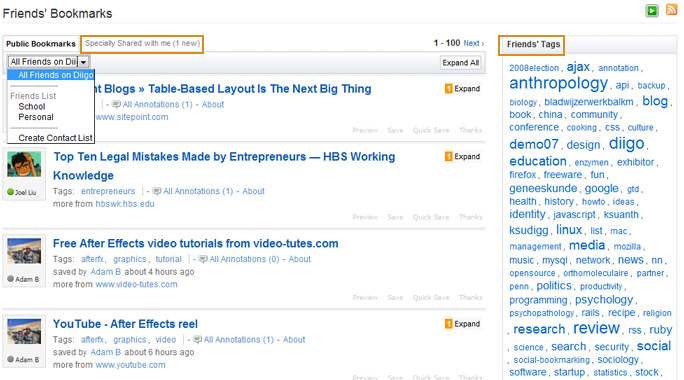Click the anthropology tag in Friends' Tags

558,83
